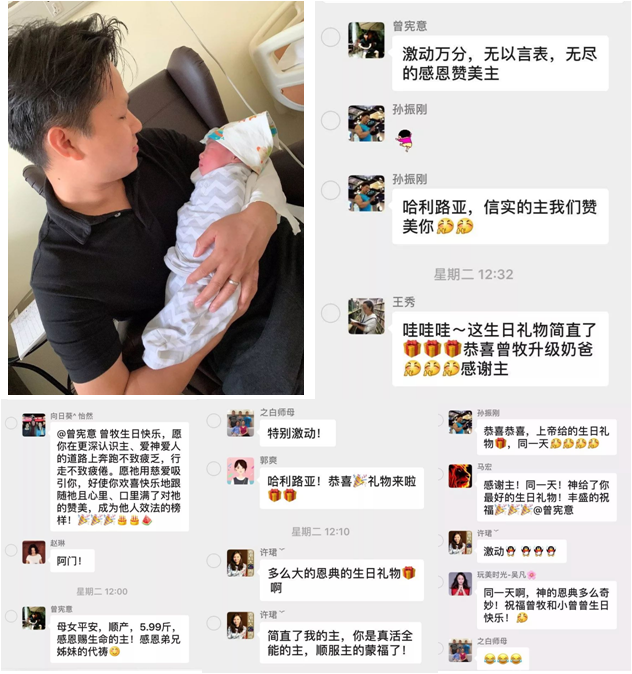Open the photo of man holding newborn
The width and height of the screenshot is (632, 674).
click(x=156, y=198)
